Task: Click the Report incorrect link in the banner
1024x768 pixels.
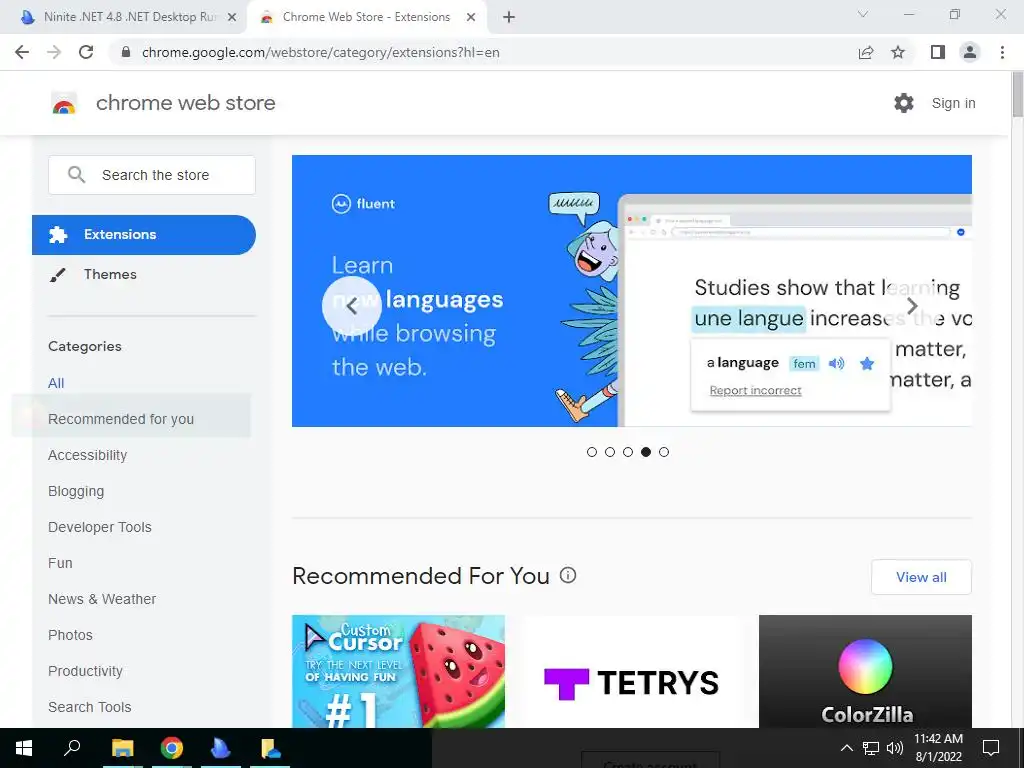Action: [x=756, y=391]
